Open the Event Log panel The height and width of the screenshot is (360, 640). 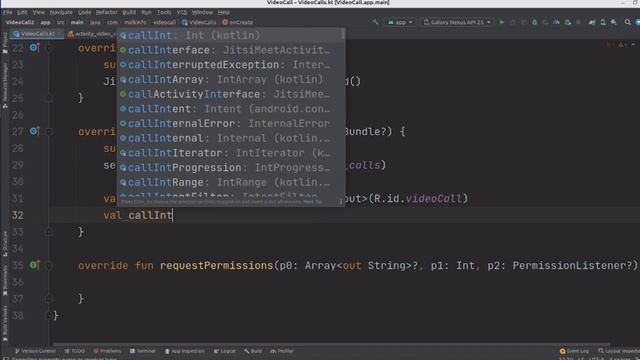pyautogui.click(x=574, y=351)
